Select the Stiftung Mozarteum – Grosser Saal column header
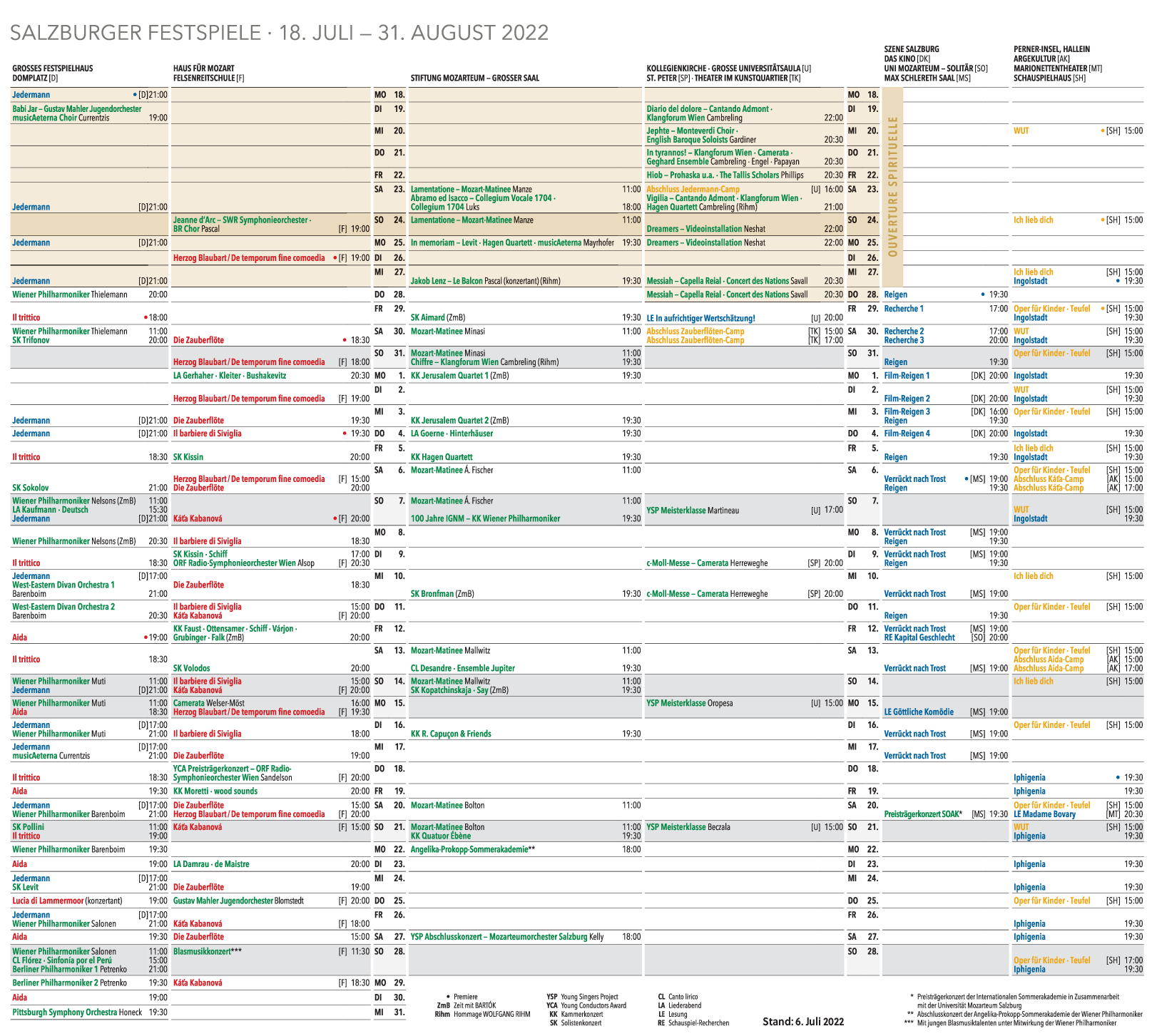Screen dimensions: 1157x1036 [474, 78]
